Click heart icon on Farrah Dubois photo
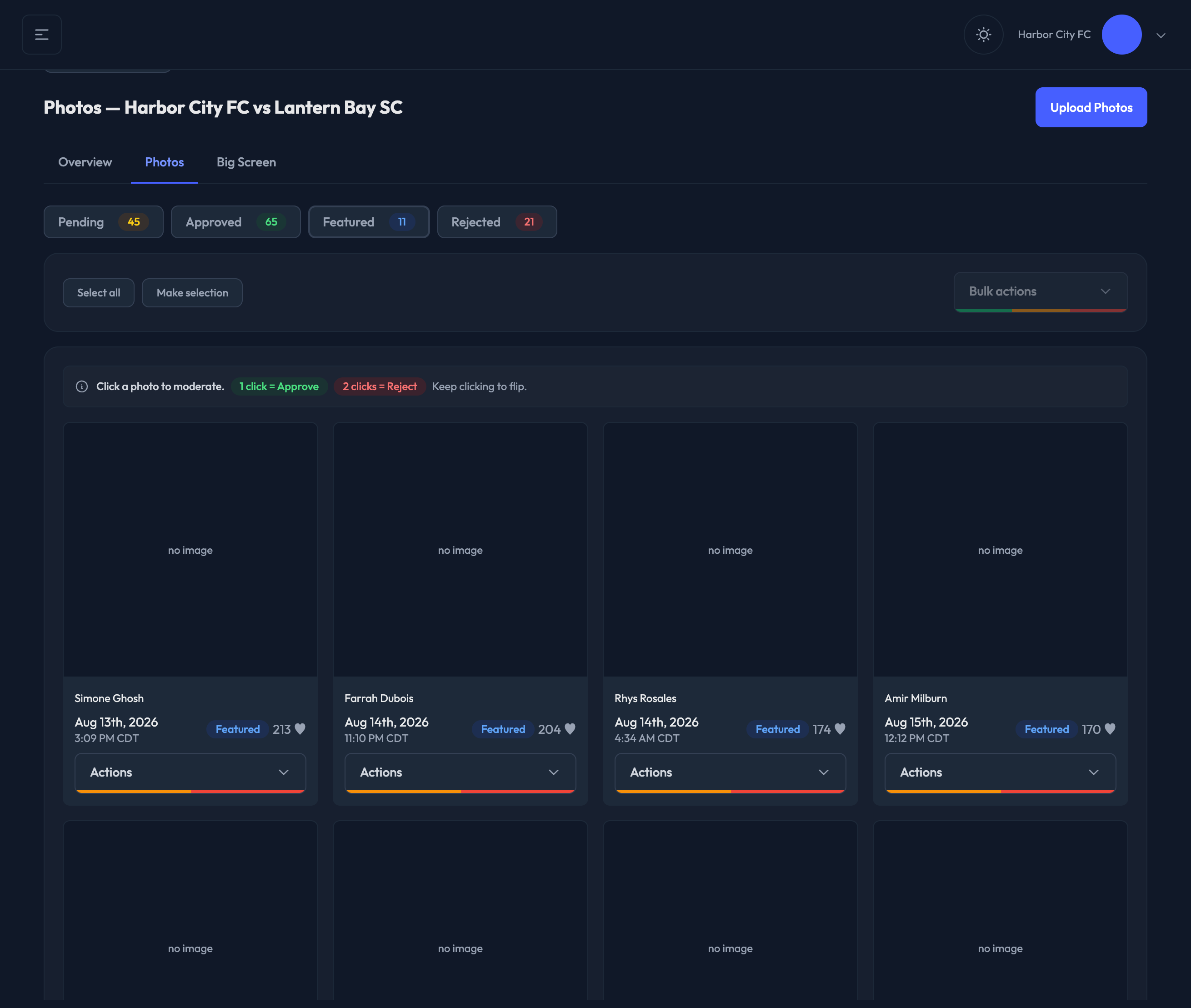The height and width of the screenshot is (1008, 1191). click(x=570, y=728)
